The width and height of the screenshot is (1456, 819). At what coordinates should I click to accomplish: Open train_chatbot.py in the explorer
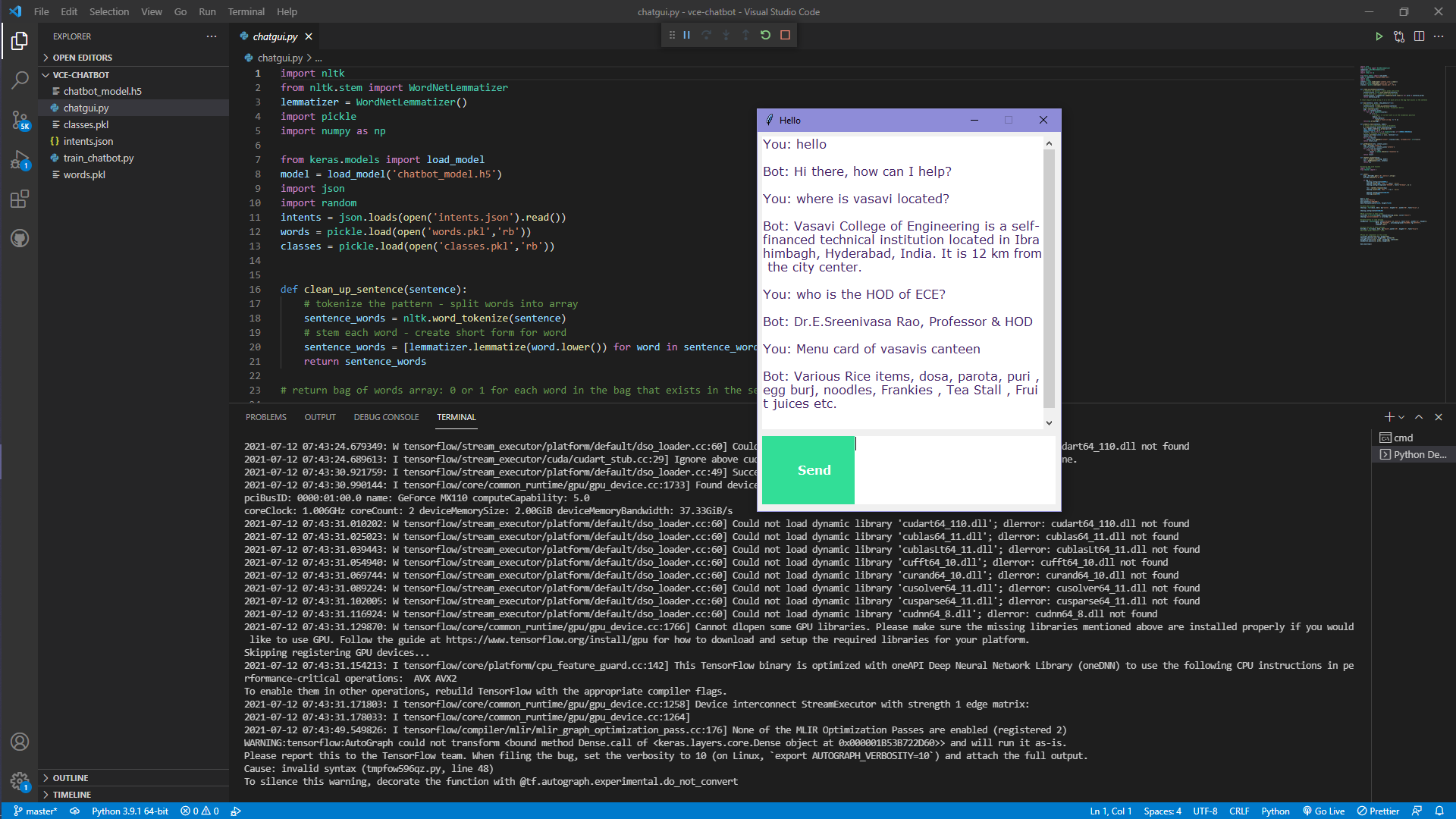click(x=133, y=158)
